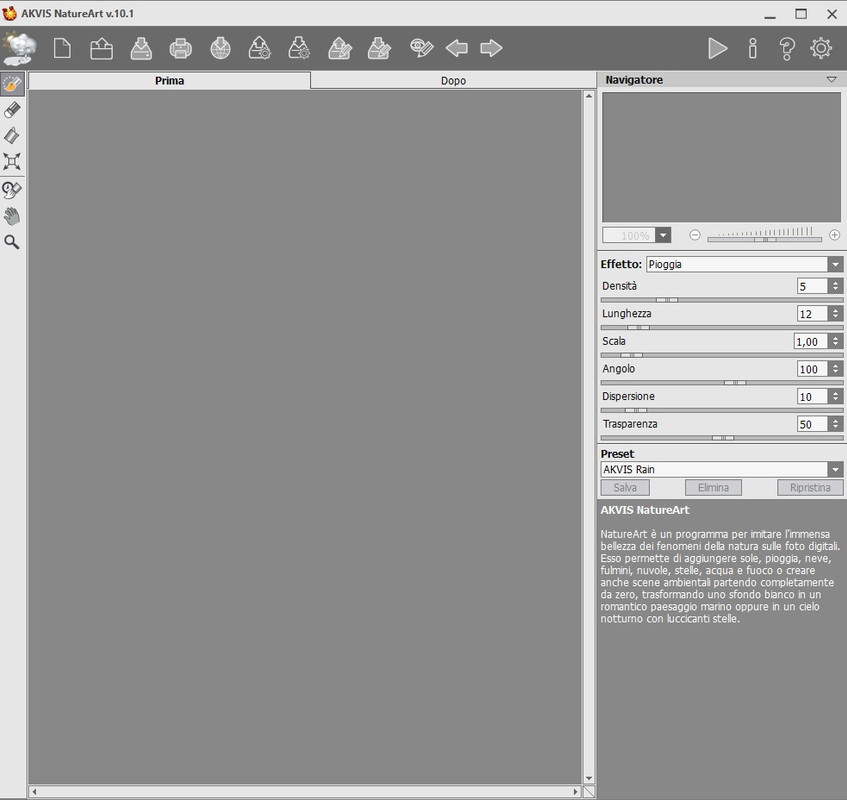Click the horizontal scrollbar right arrow
The height and width of the screenshot is (800, 847).
pos(576,792)
